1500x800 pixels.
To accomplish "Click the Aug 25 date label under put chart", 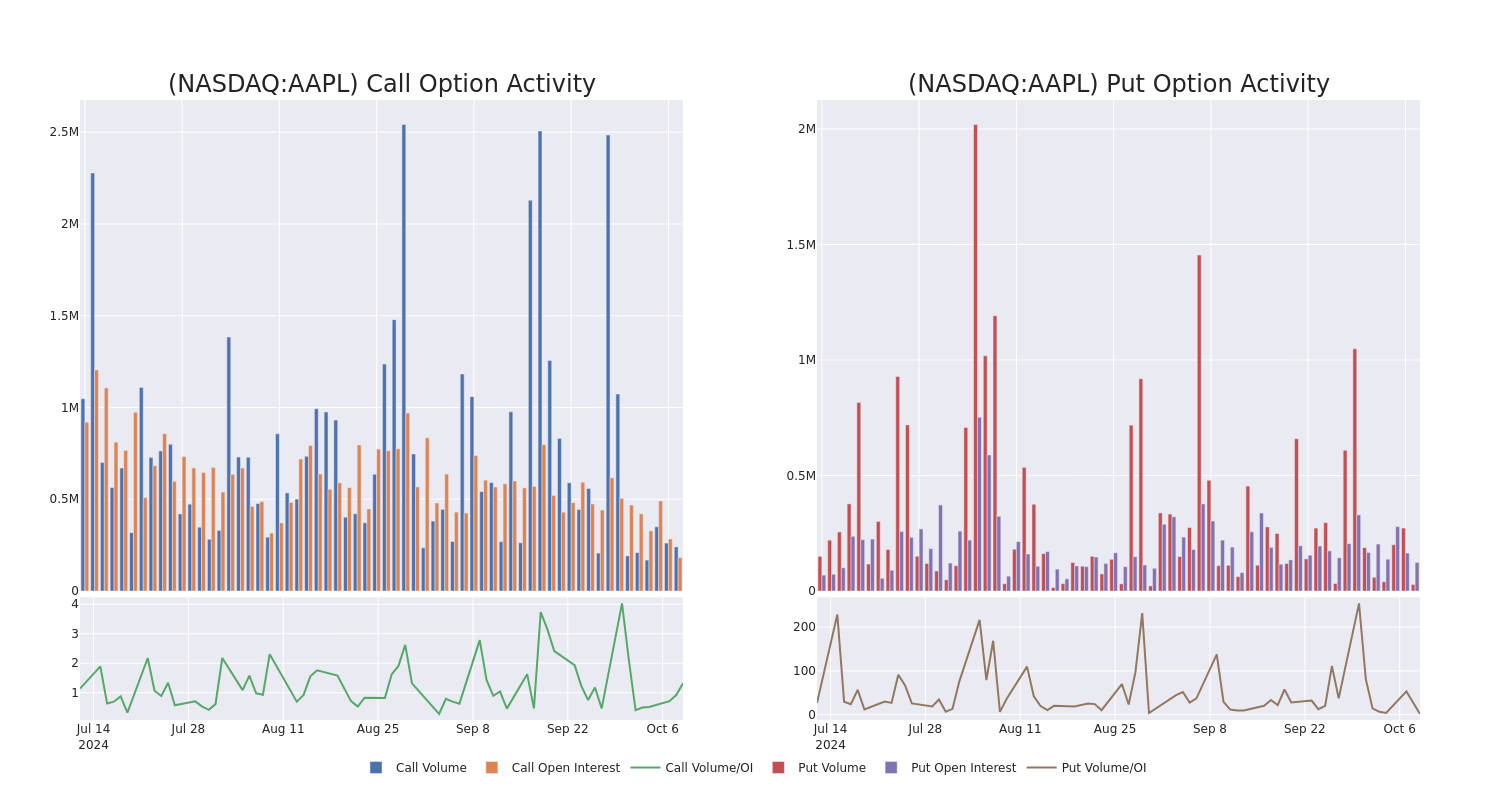I will [x=1115, y=729].
